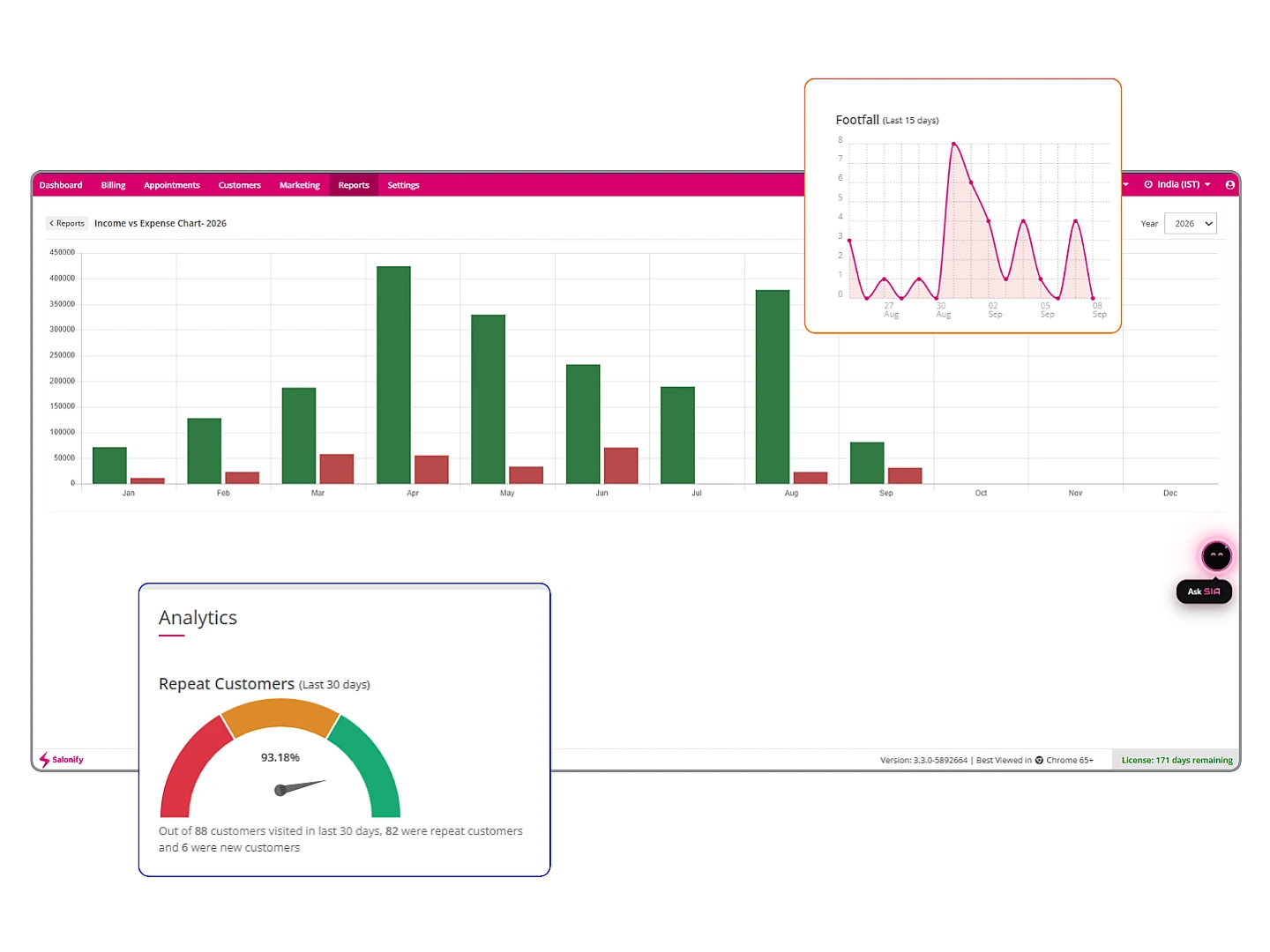This screenshot has width=1270, height=952.
Task: Open the Appointments menu item
Action: 172,185
